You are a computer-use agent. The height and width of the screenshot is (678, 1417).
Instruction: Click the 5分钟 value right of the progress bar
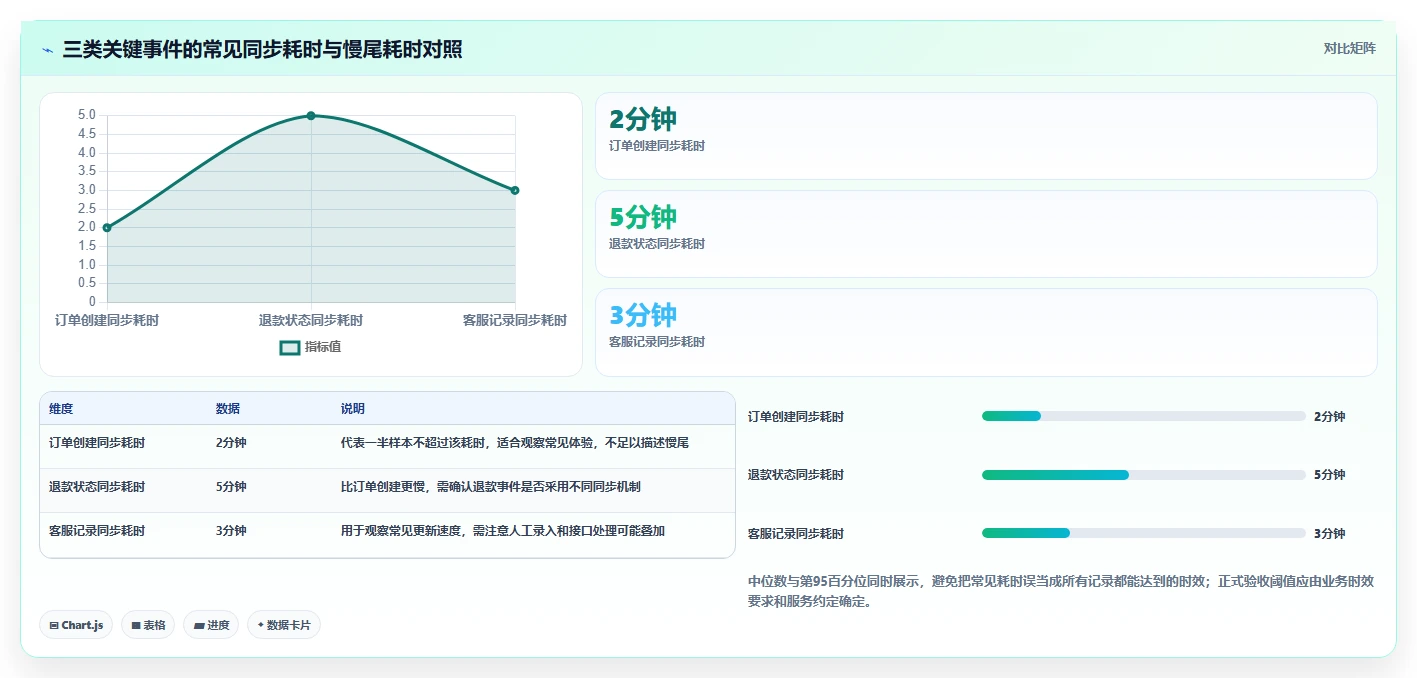[1329, 475]
